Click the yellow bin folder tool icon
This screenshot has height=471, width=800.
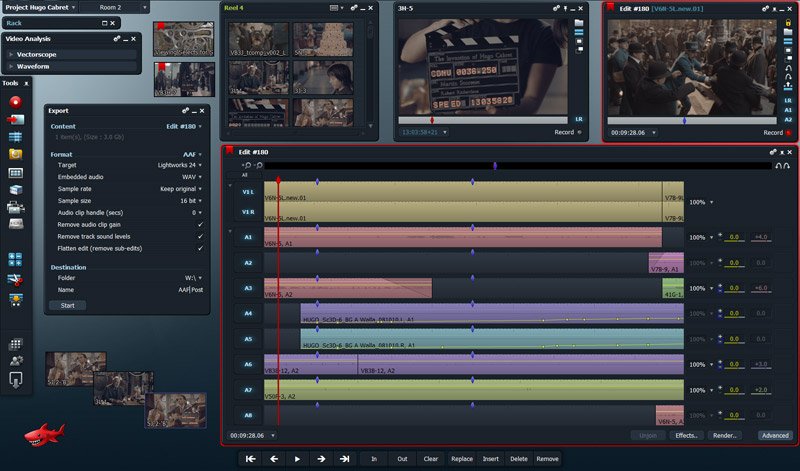(x=15, y=155)
